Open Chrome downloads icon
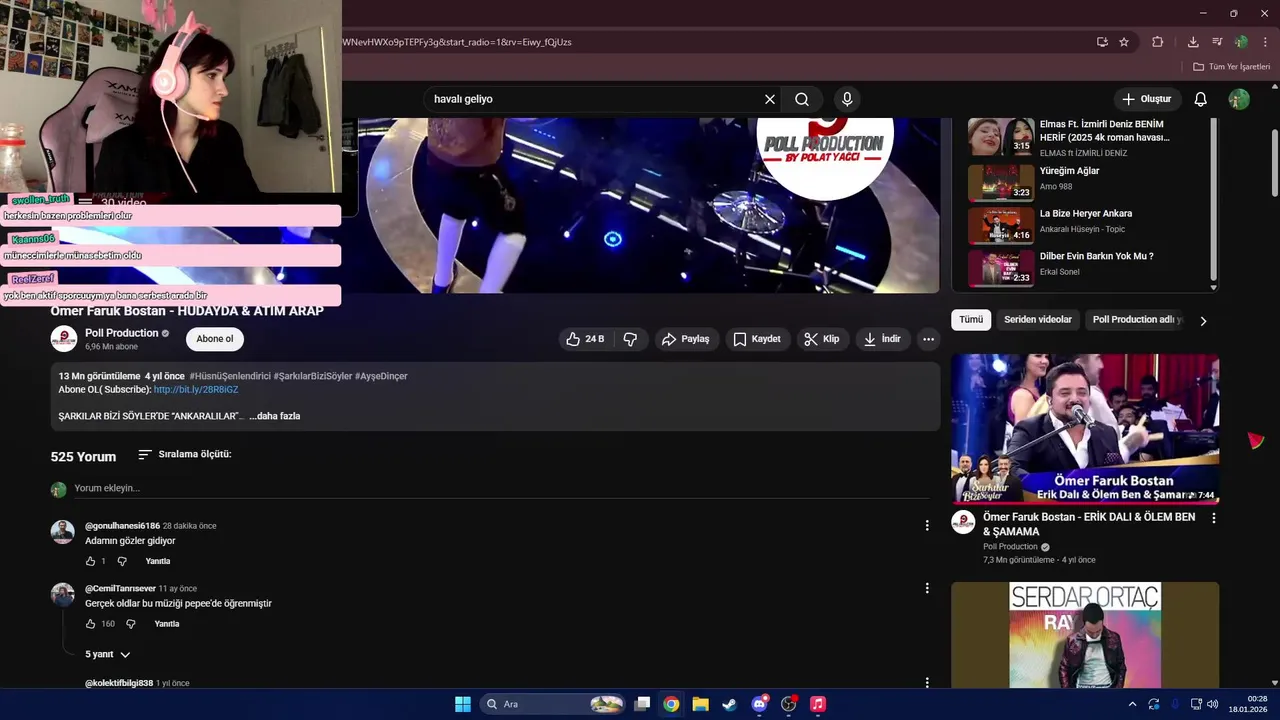Image resolution: width=1280 pixels, height=720 pixels. point(1193,42)
